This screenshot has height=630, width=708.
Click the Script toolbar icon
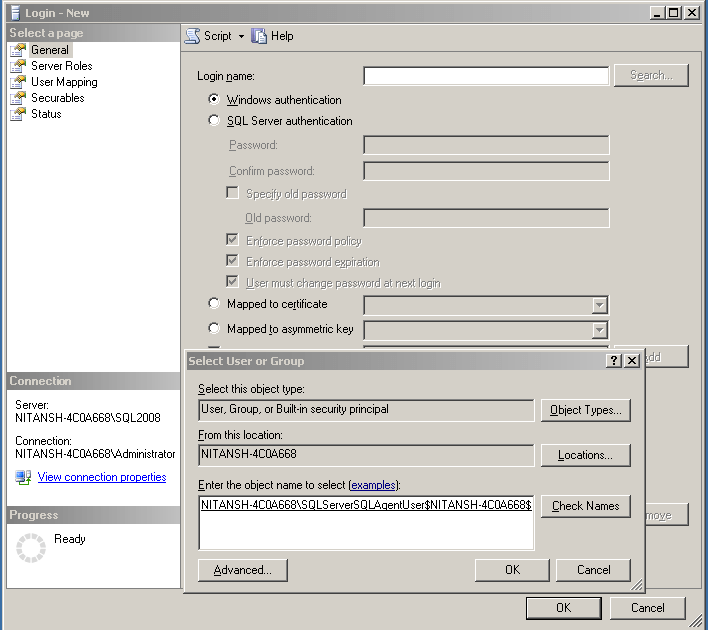coord(193,36)
